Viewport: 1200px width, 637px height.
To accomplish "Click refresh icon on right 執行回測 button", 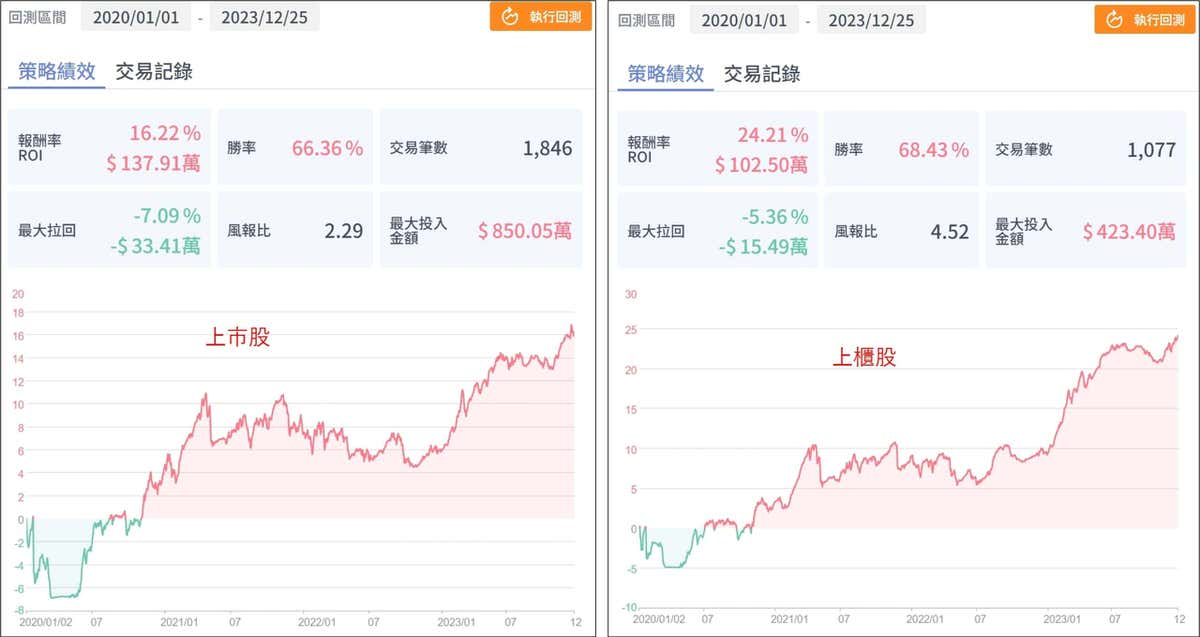I will [1114, 19].
